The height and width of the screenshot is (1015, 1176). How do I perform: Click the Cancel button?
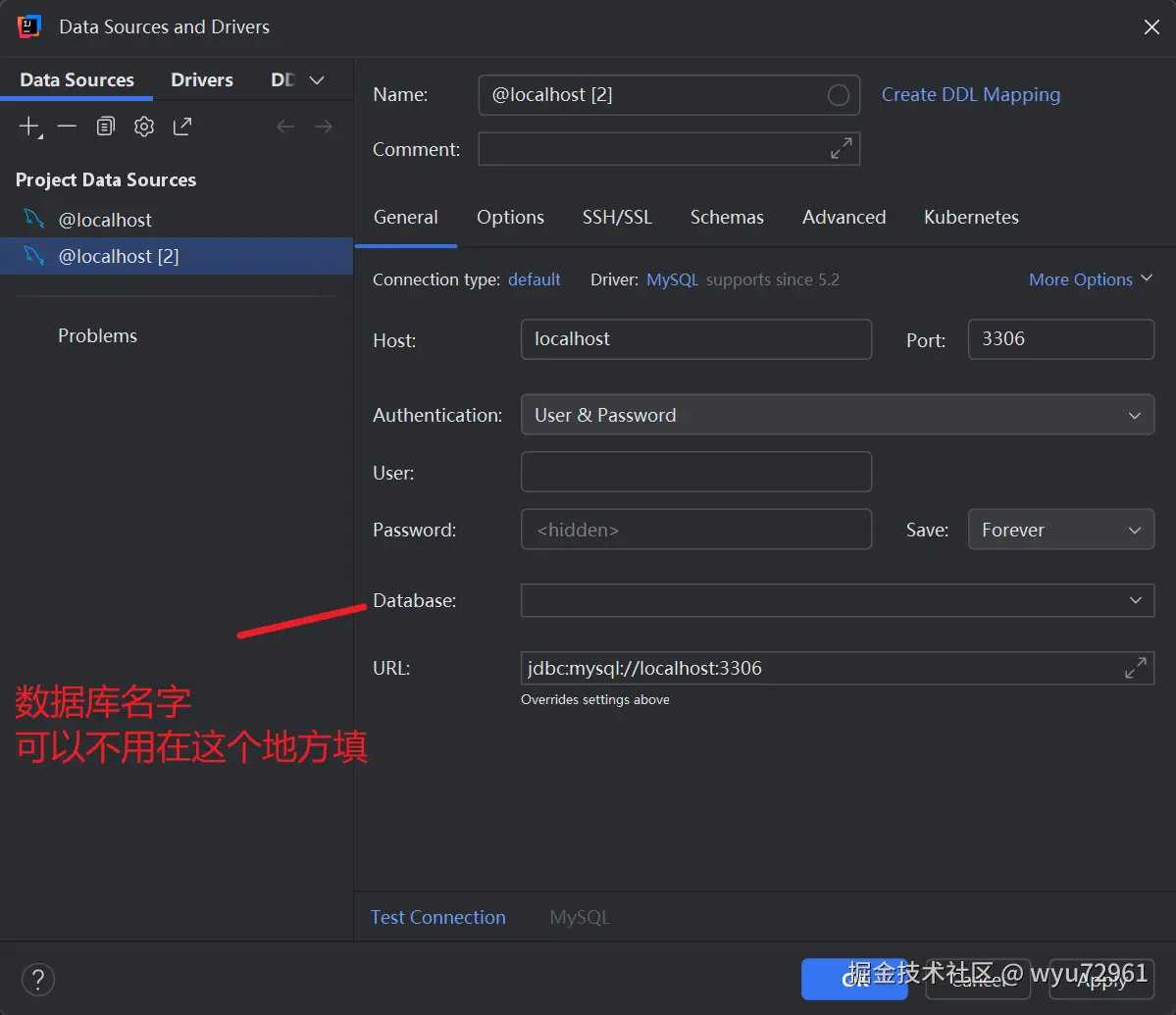coord(978,979)
